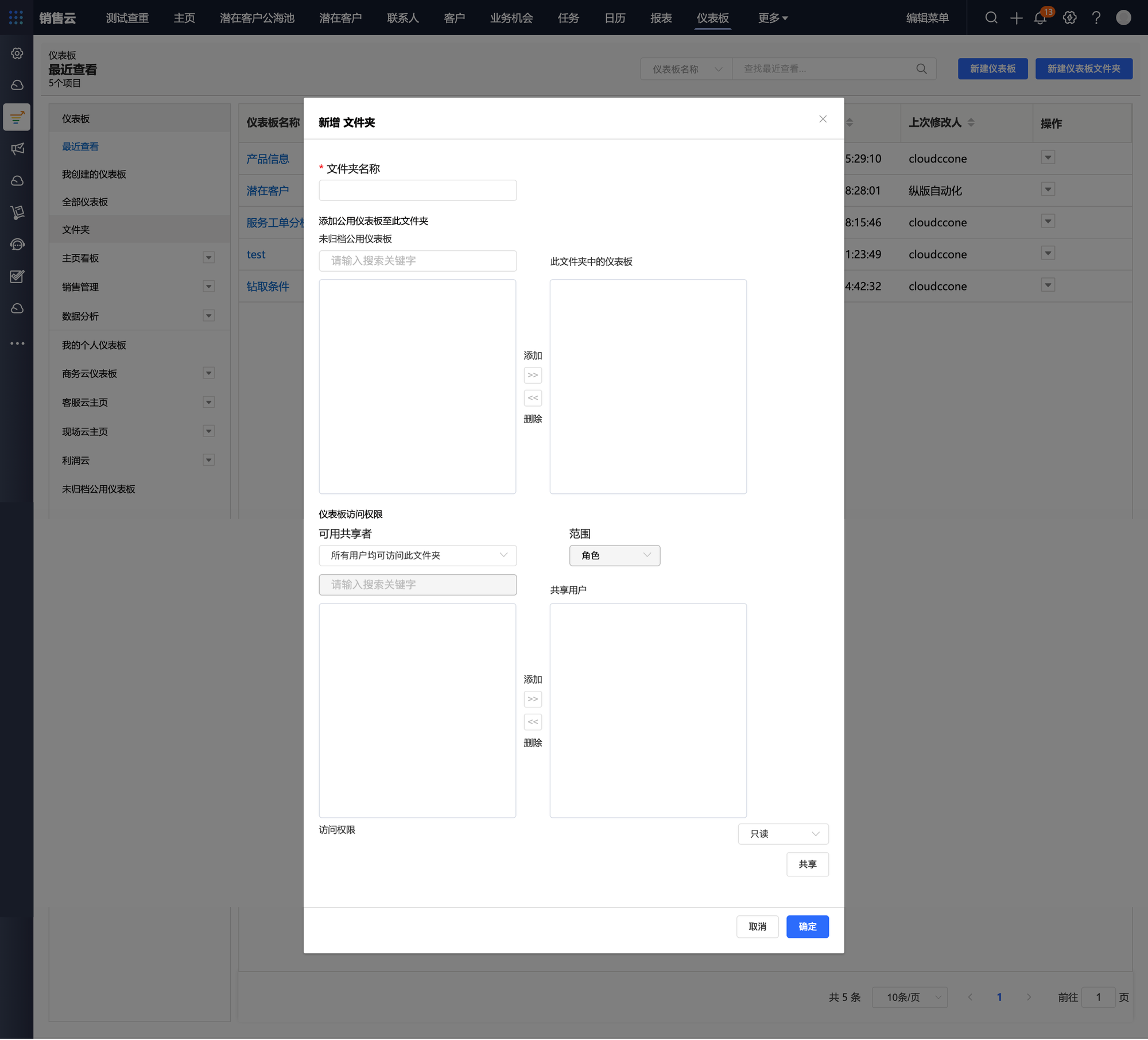1148x1040 pixels.
Task: Click the headset customer service sidebar icon
Action: click(17, 245)
